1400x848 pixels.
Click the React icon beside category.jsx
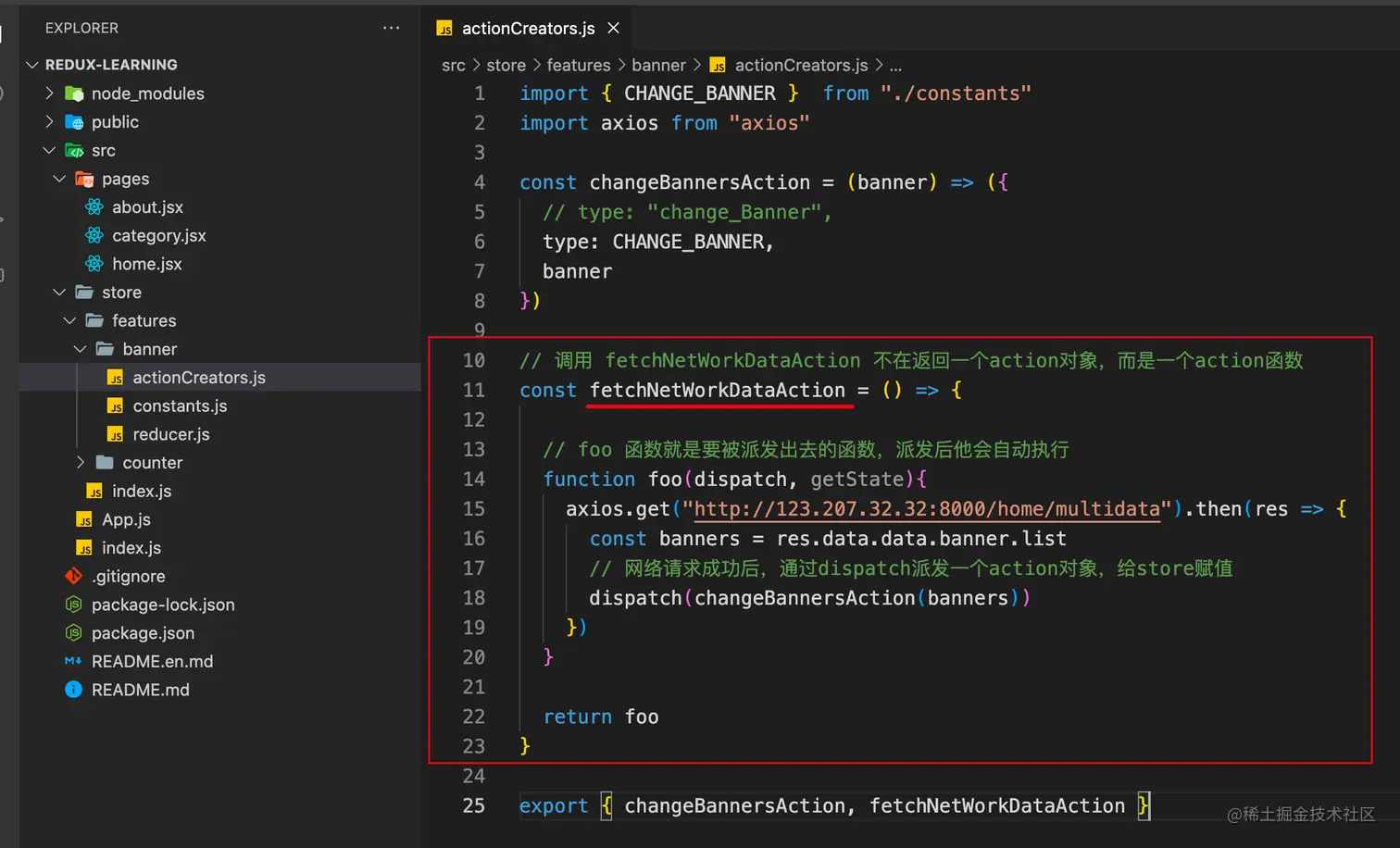(94, 235)
